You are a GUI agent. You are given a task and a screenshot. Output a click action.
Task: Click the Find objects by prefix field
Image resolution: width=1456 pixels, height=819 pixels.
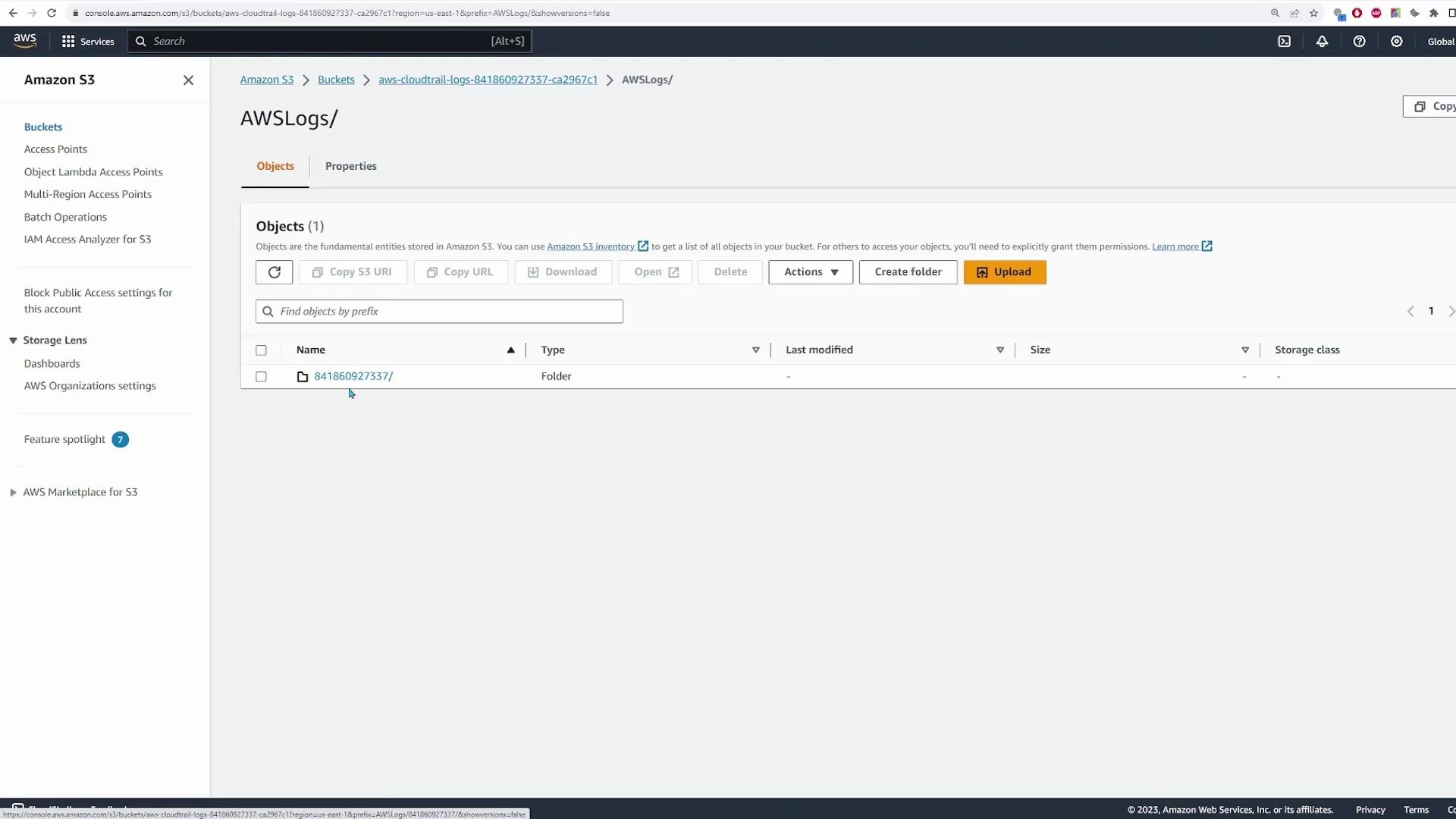pos(440,312)
